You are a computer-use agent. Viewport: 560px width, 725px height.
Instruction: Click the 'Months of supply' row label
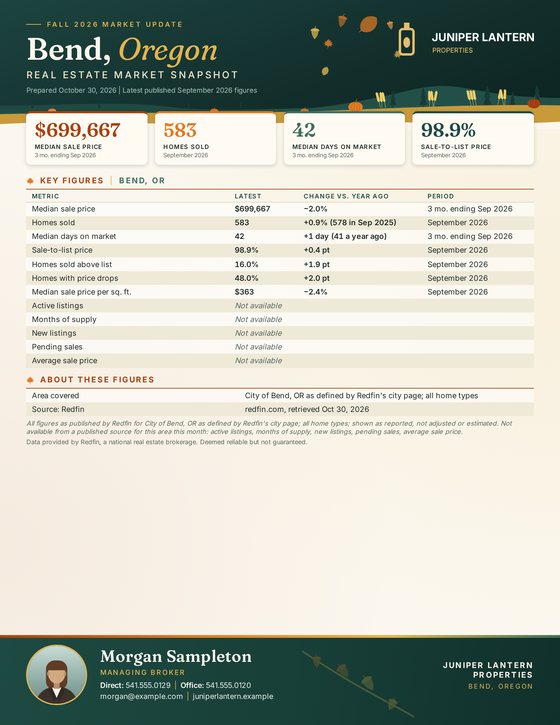(x=64, y=319)
